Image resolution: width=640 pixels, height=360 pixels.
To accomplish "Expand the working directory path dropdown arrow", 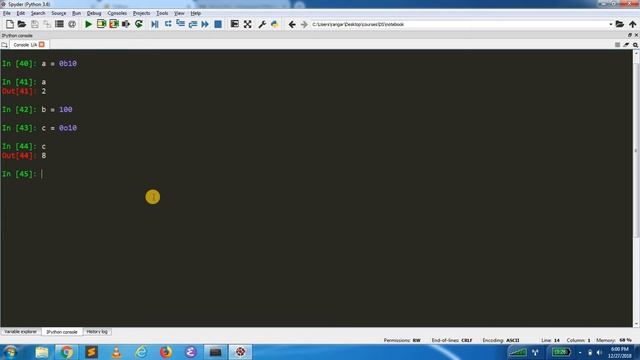I will click(611, 24).
